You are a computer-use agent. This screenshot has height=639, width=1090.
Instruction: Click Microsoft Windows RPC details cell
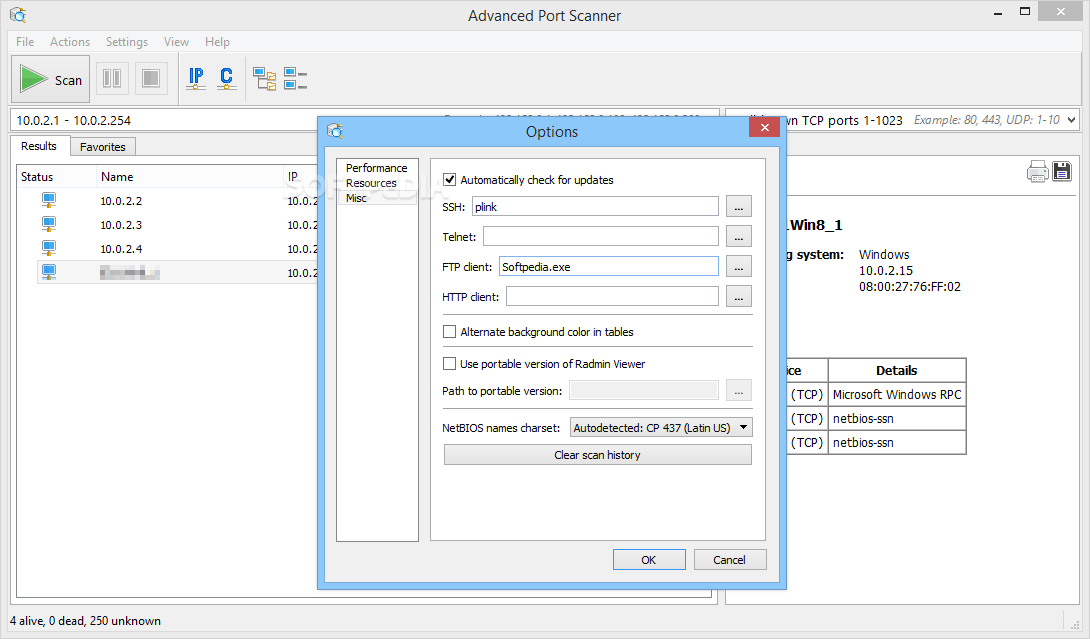click(897, 394)
